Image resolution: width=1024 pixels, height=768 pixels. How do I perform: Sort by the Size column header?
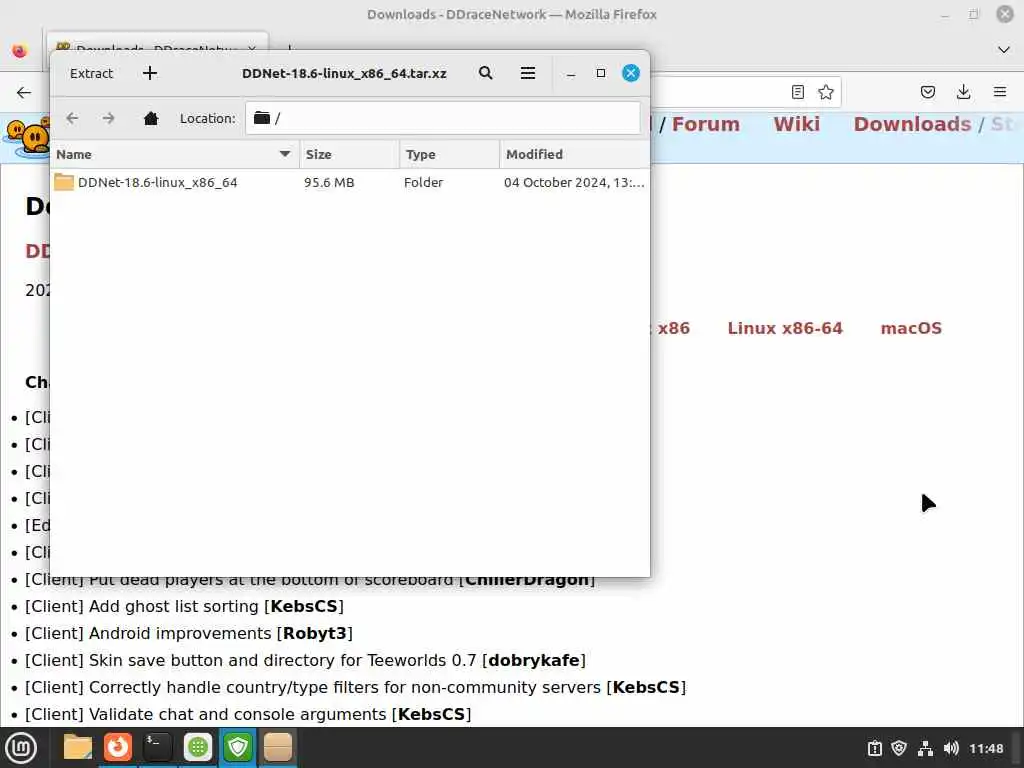click(349, 154)
